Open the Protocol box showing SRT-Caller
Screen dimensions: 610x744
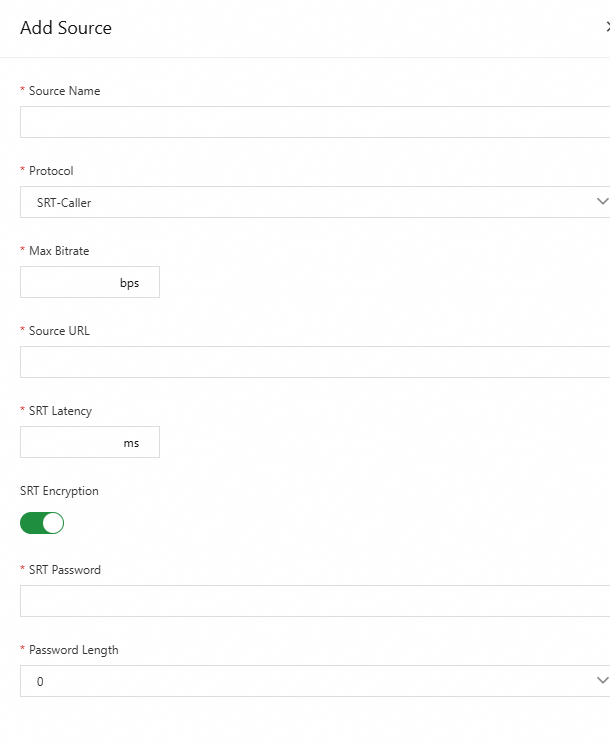coord(300,202)
